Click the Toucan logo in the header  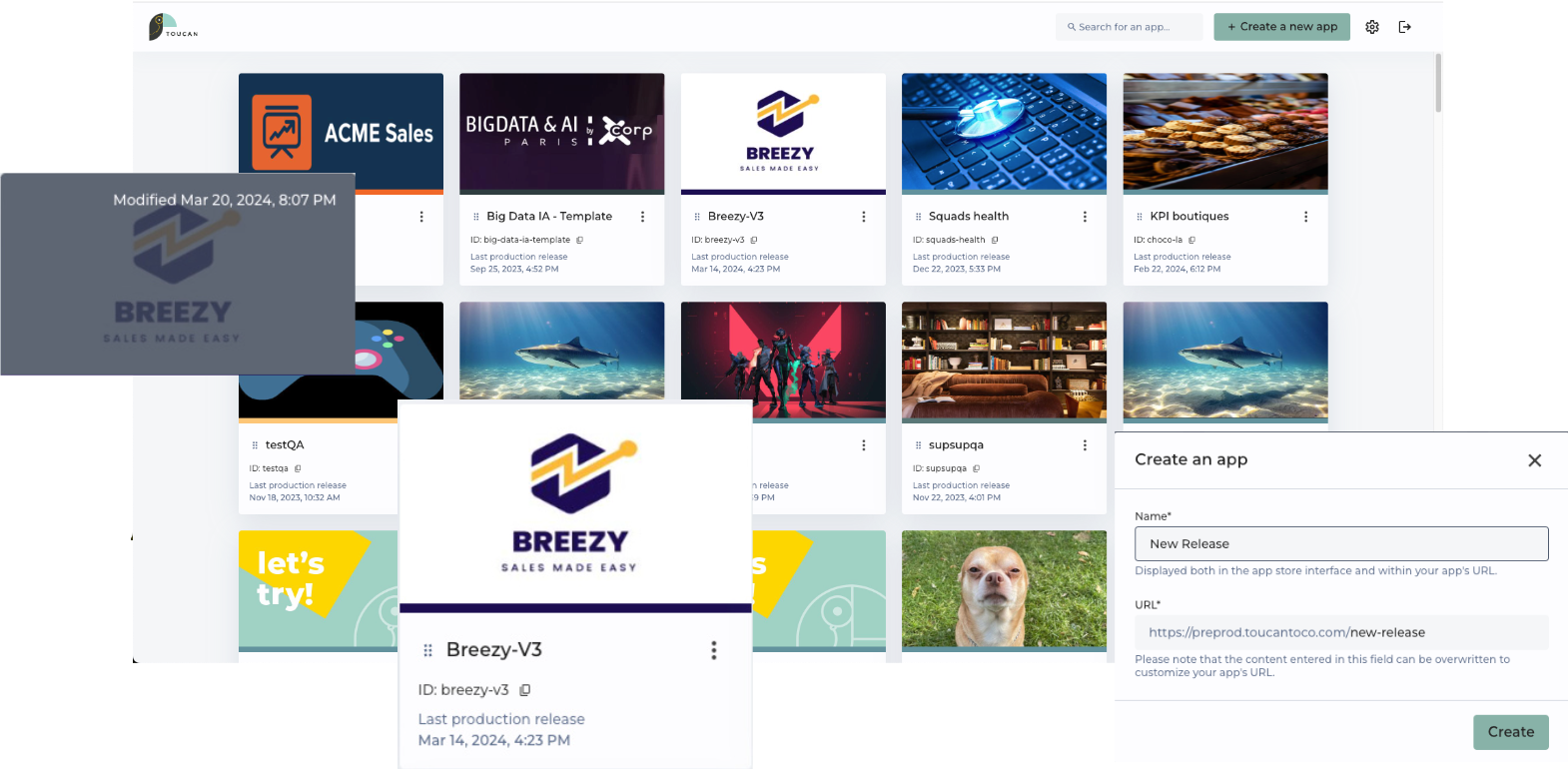[174, 27]
